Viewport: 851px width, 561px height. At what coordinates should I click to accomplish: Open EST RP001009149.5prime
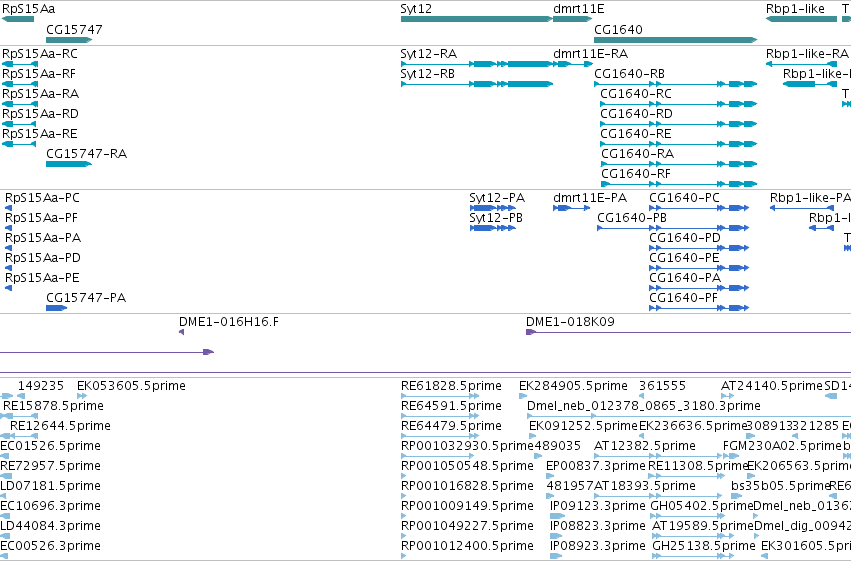coord(467,507)
